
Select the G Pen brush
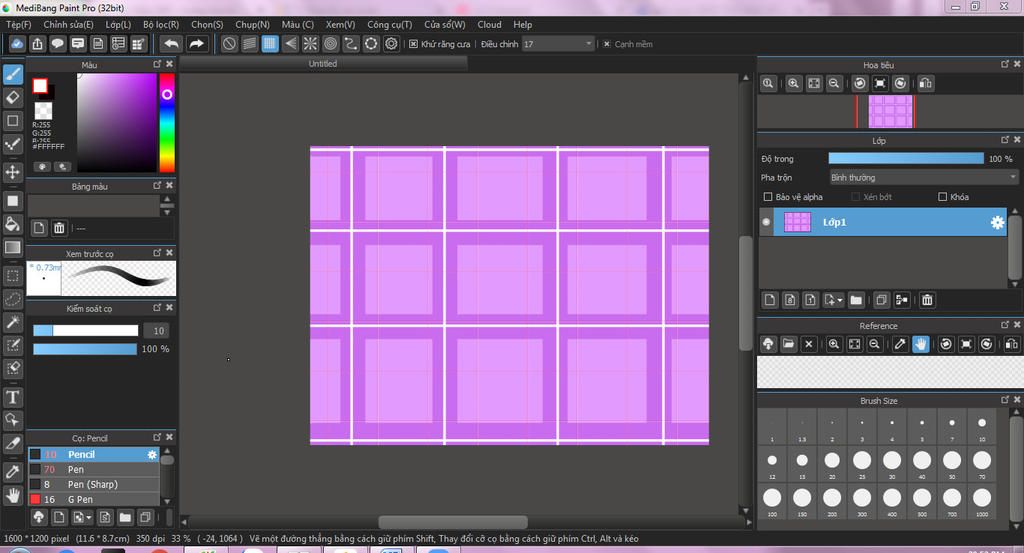93,499
